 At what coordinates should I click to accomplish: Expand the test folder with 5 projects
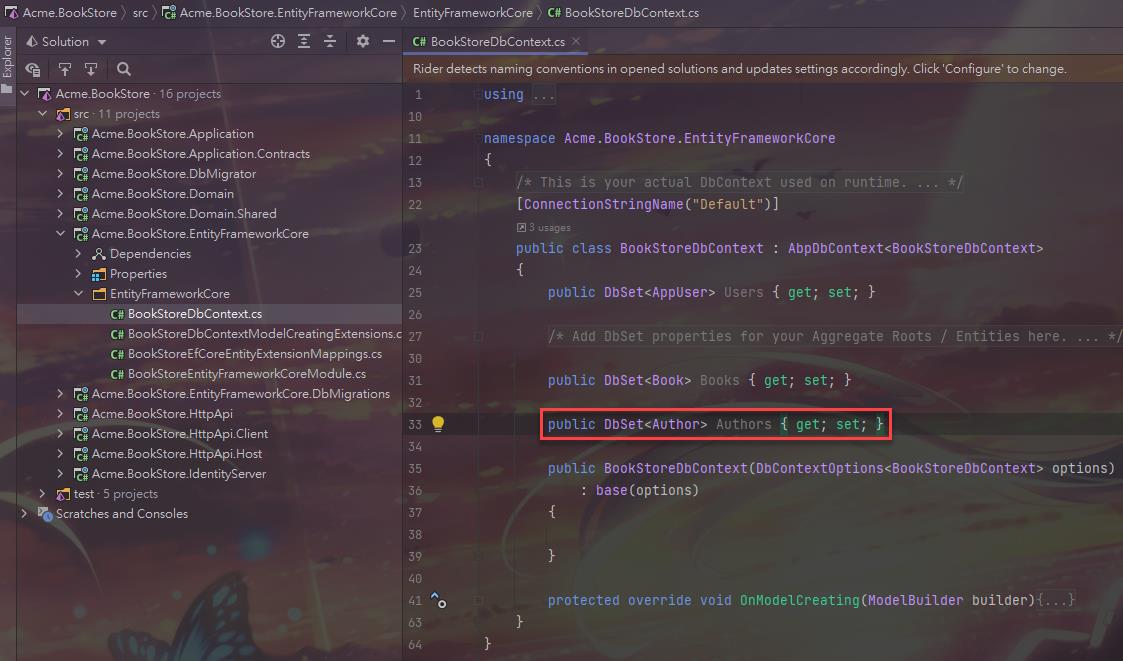coord(42,494)
